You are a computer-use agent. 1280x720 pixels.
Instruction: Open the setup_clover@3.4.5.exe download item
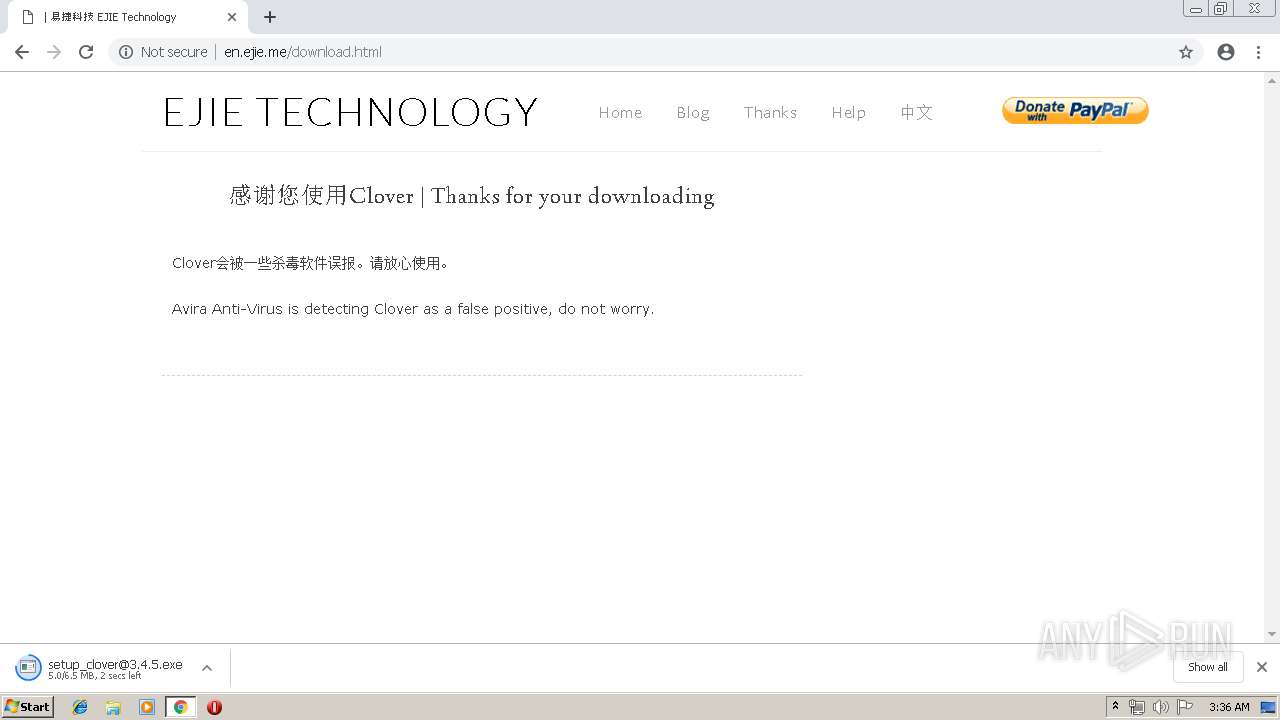[x=115, y=668]
